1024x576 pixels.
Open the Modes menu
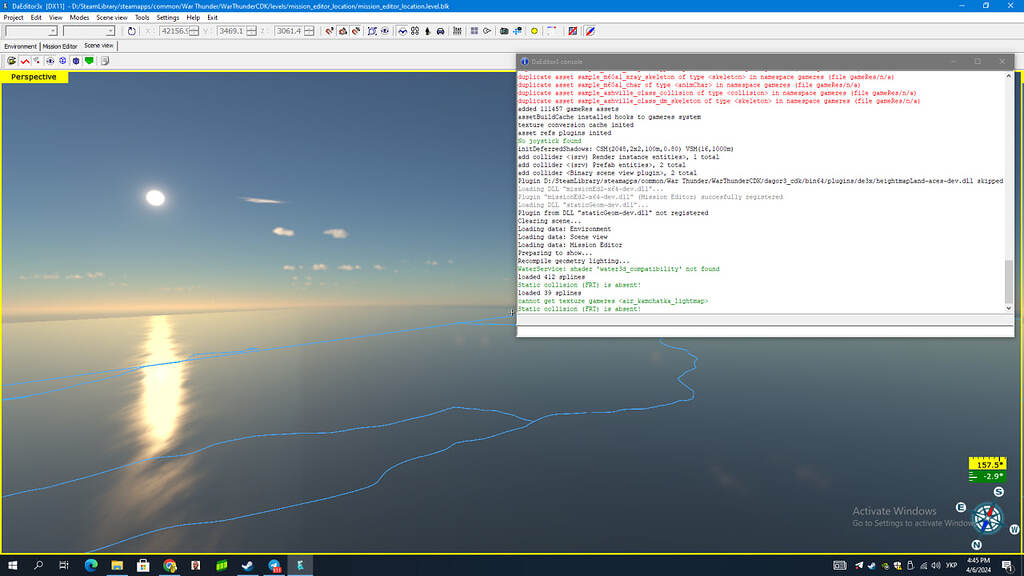click(x=79, y=18)
